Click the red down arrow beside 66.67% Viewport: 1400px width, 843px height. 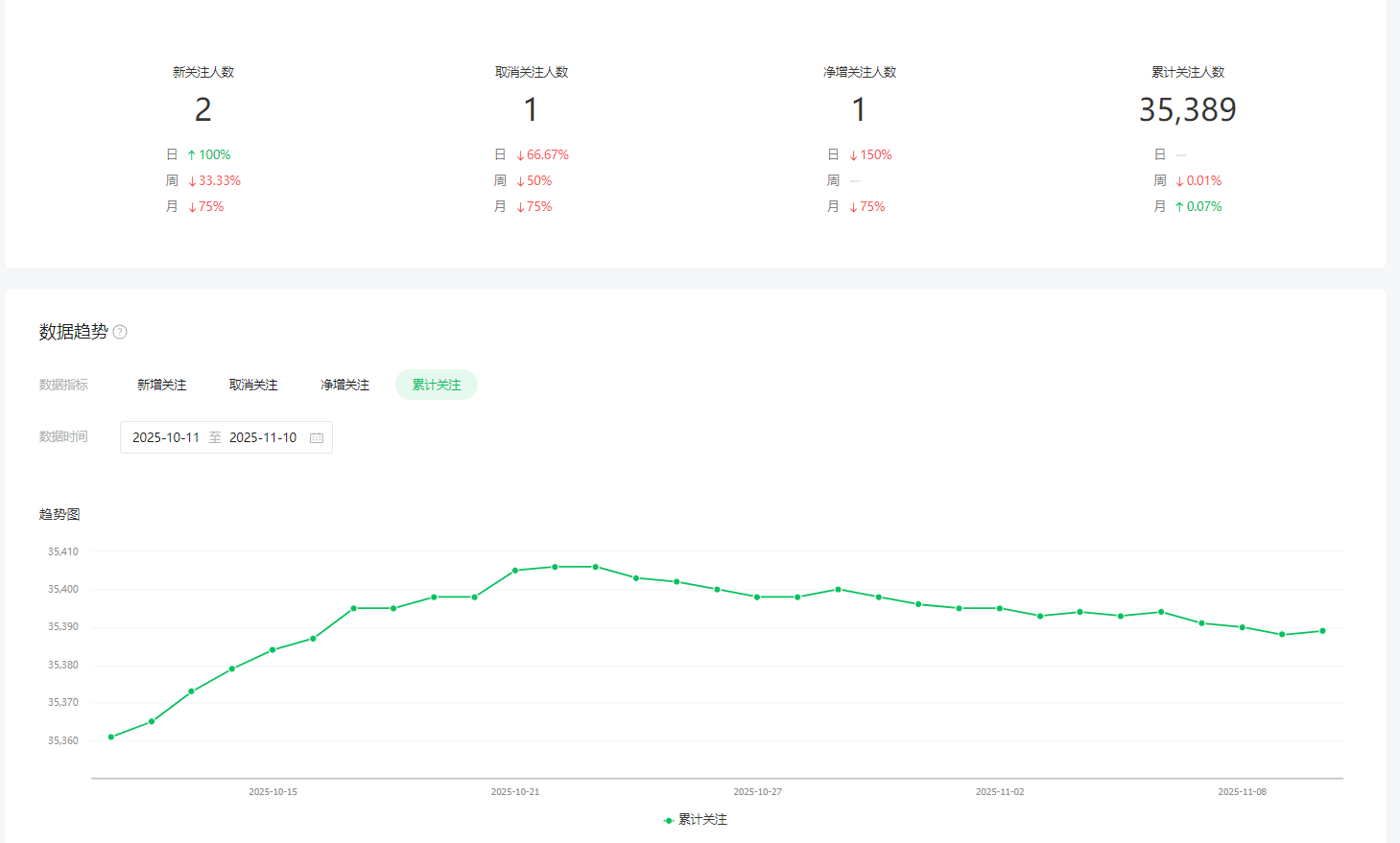[520, 155]
